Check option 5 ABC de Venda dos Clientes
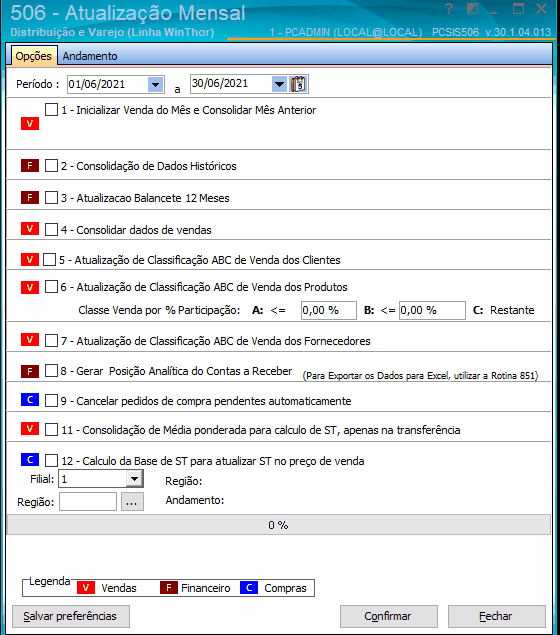The height and width of the screenshot is (635, 560). coord(49,259)
